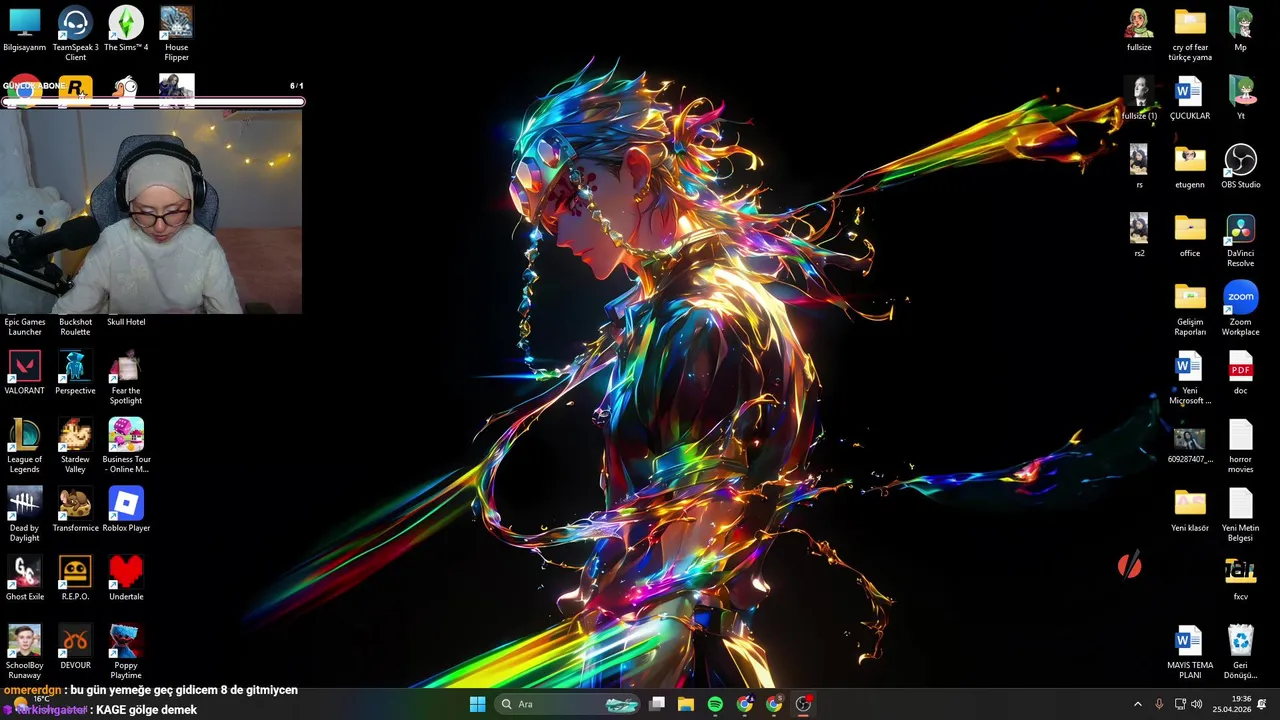Open the DEVOUR game shortcut
Screen dimensions: 1280x720
[x=75, y=647]
